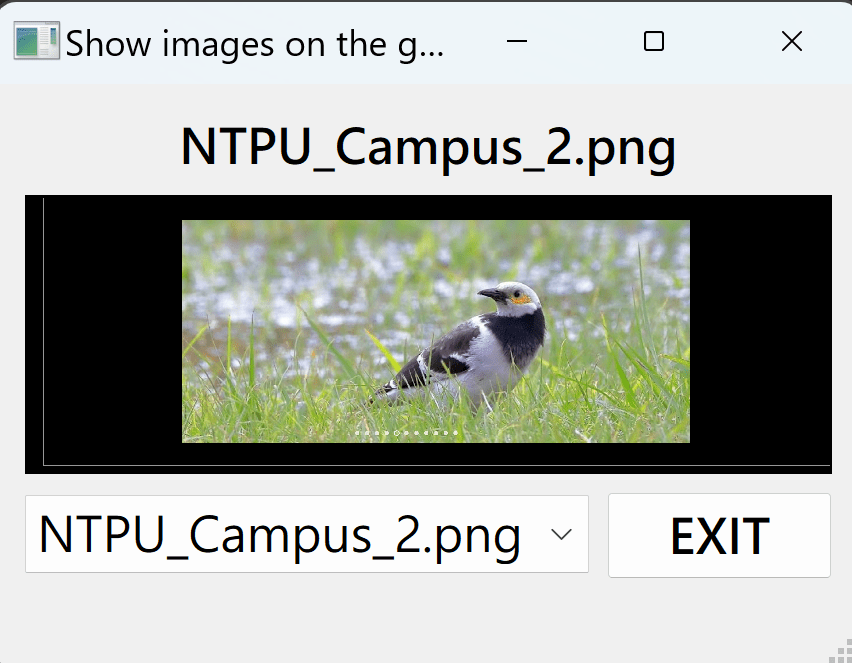Click the row of white dots in the photo

point(406,433)
